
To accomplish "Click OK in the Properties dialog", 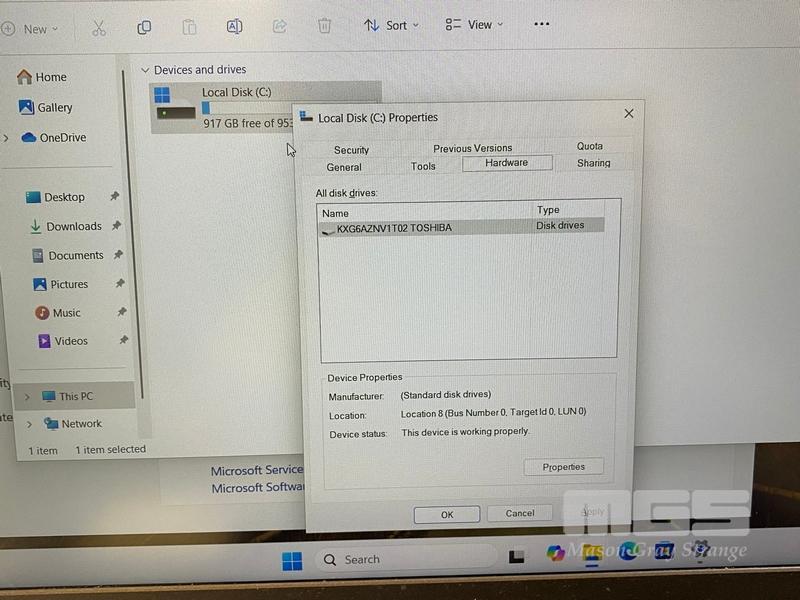I will (447, 515).
